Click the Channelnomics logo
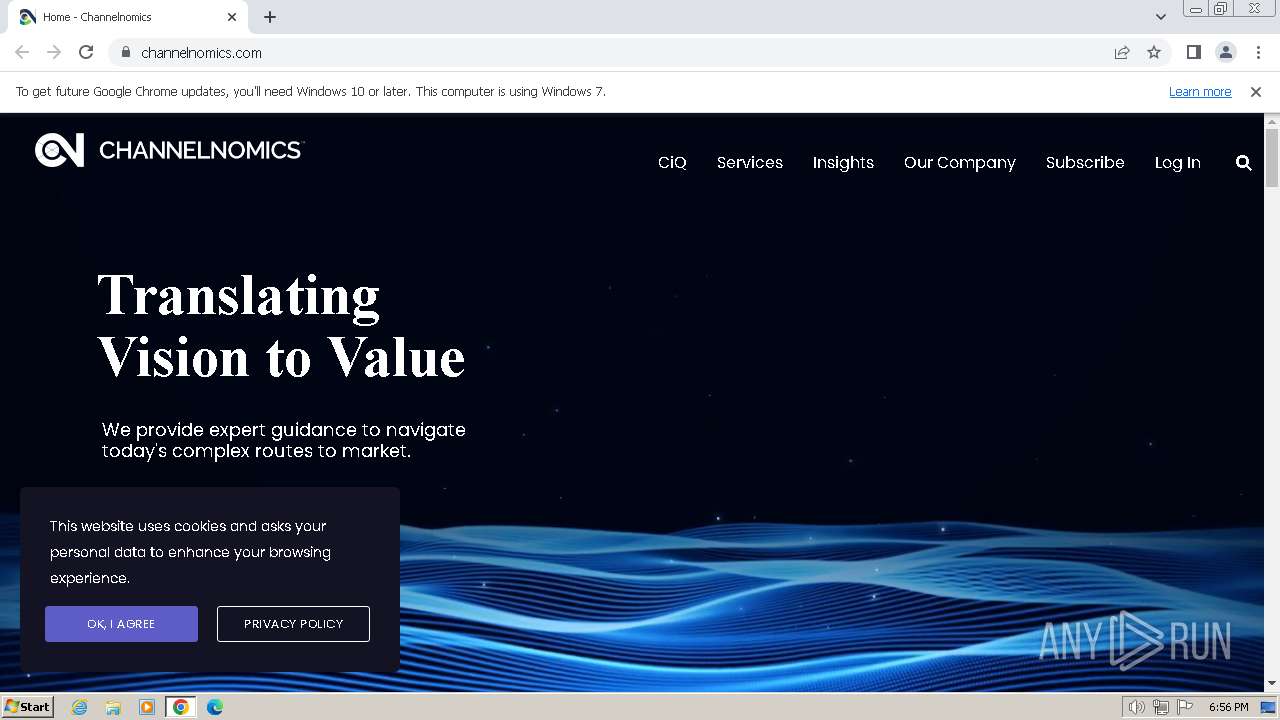The height and width of the screenshot is (720, 1280). pyautogui.click(x=168, y=150)
